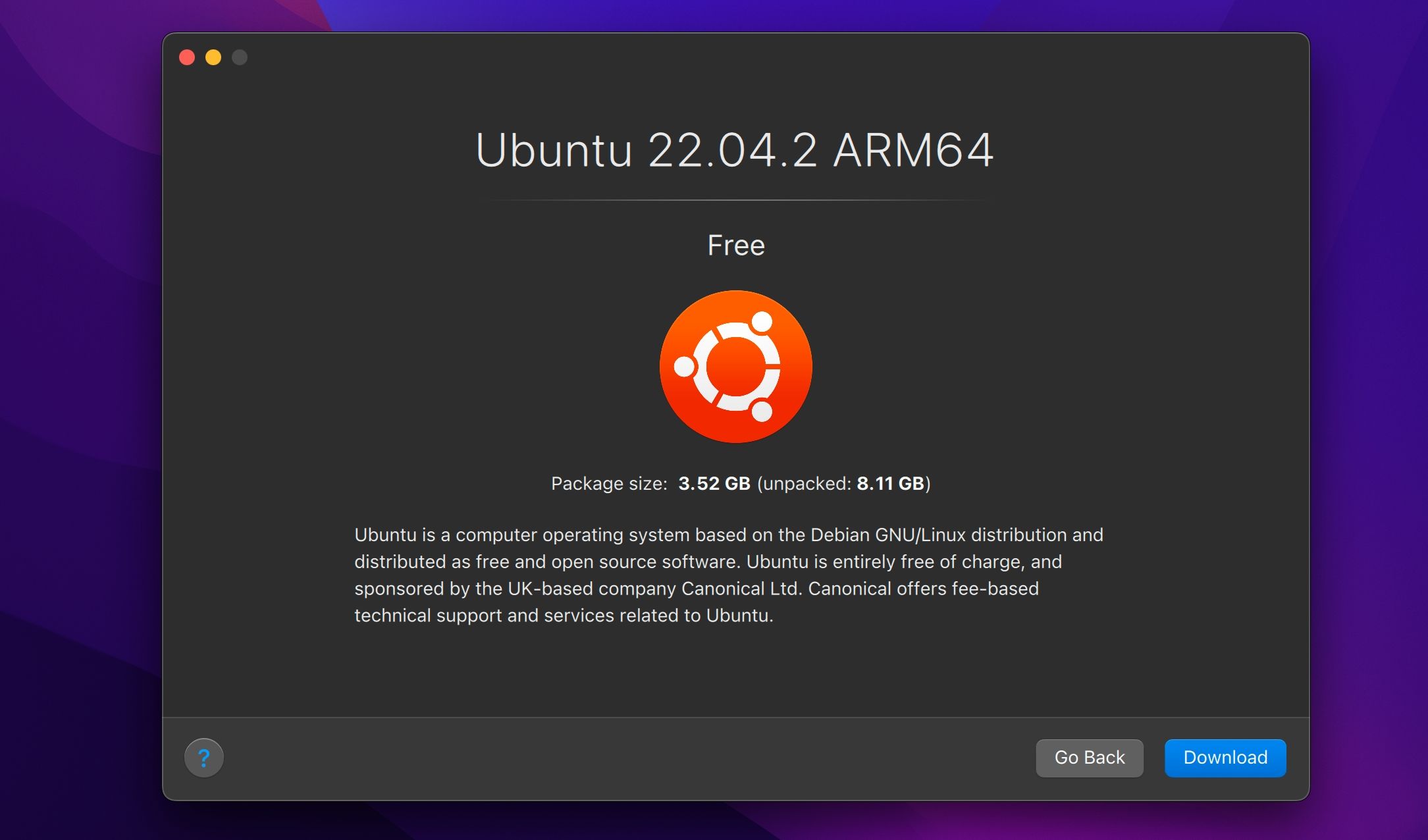
Task: Click the Help question mark icon
Action: point(205,758)
